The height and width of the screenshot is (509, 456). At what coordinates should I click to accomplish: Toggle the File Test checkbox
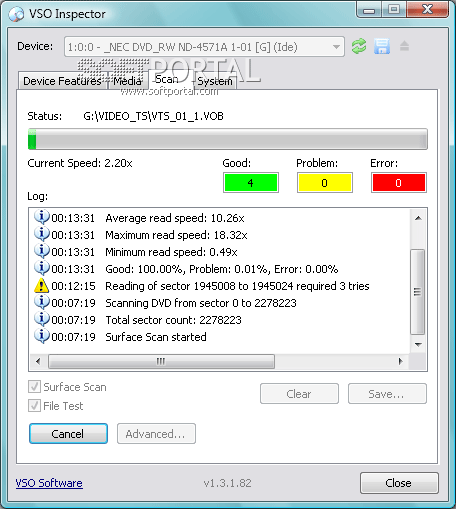tap(34, 406)
